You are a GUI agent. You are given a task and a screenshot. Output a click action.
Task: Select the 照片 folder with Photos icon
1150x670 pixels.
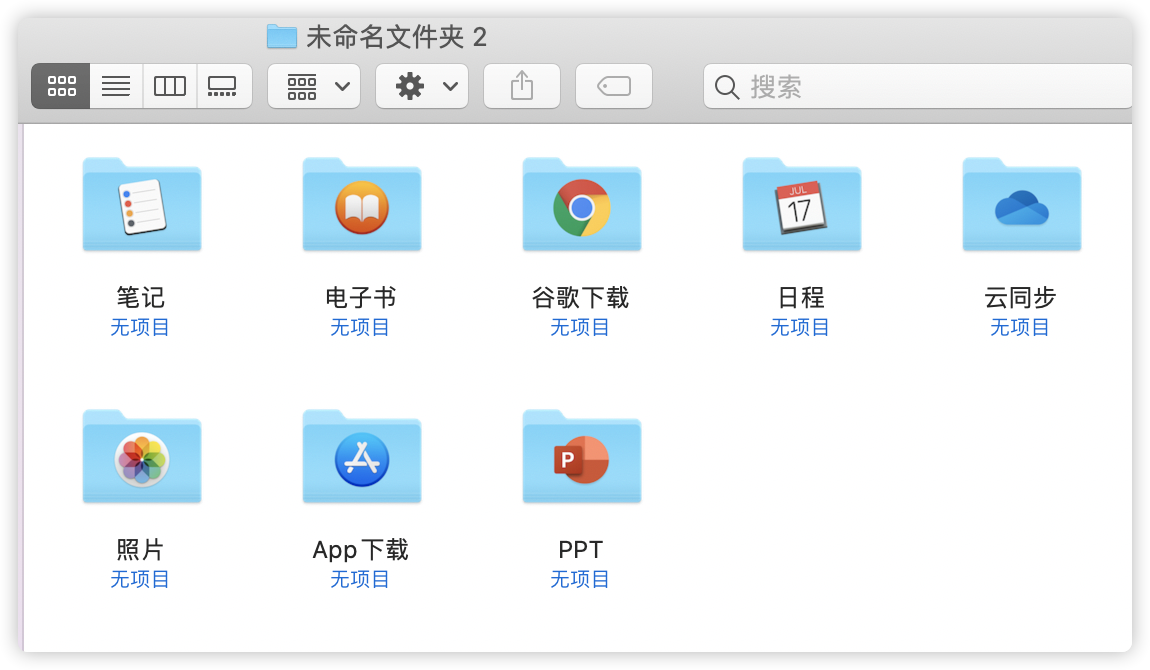(142, 457)
